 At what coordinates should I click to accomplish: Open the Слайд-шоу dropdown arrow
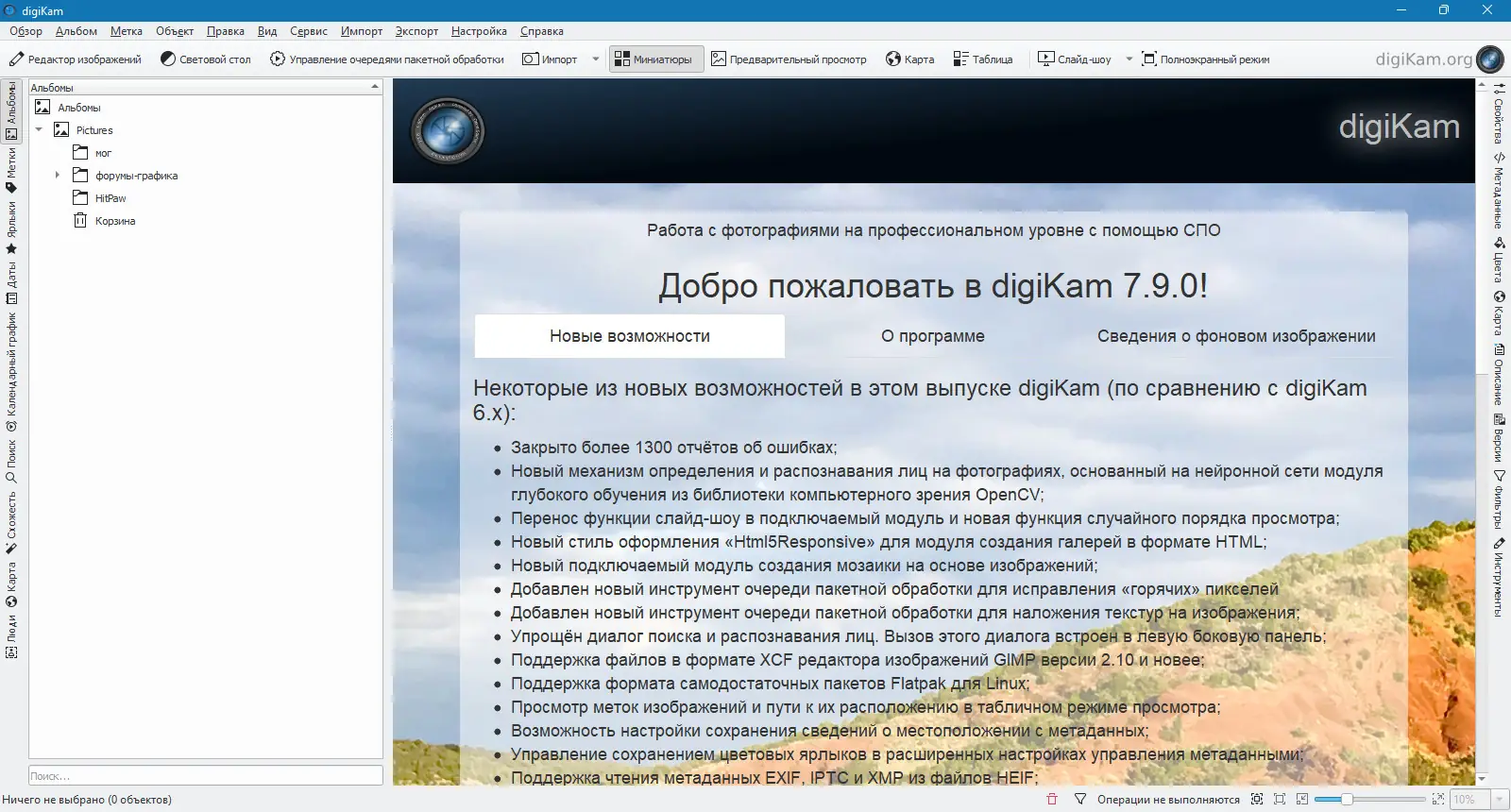pyautogui.click(x=1129, y=59)
